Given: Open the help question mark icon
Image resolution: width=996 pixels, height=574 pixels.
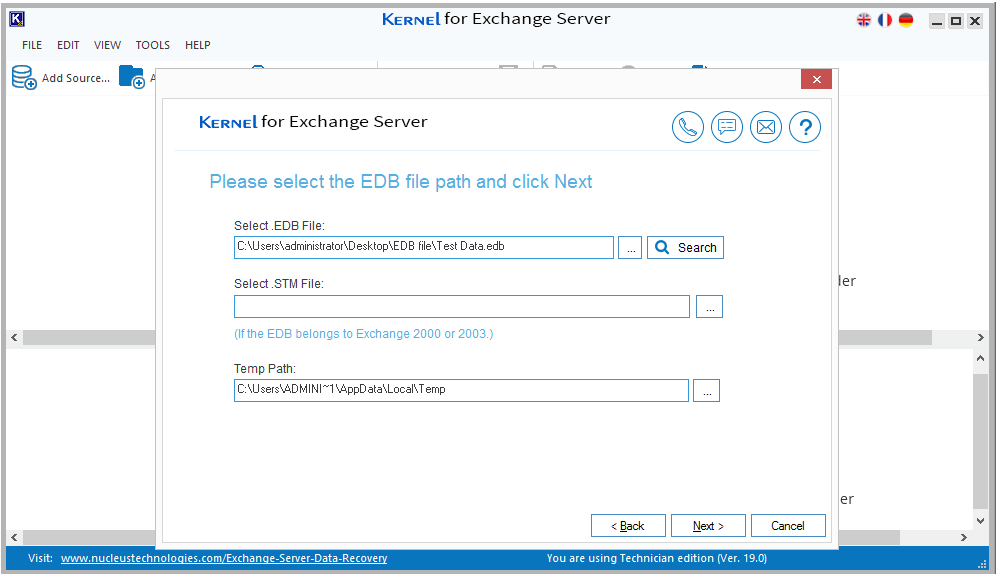Looking at the screenshot, I should [x=805, y=127].
